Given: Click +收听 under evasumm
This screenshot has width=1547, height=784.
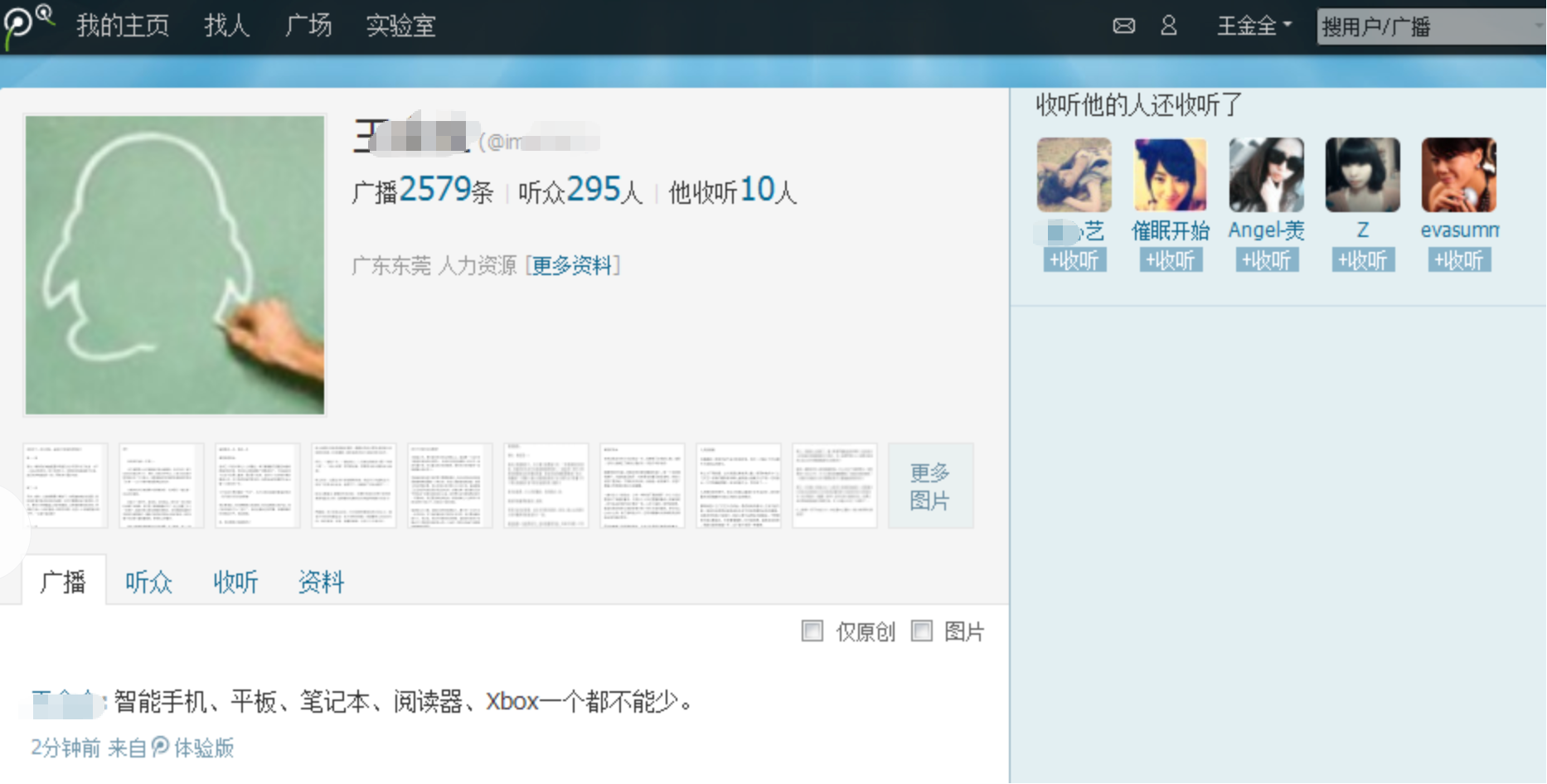Looking at the screenshot, I should pyautogui.click(x=1459, y=260).
